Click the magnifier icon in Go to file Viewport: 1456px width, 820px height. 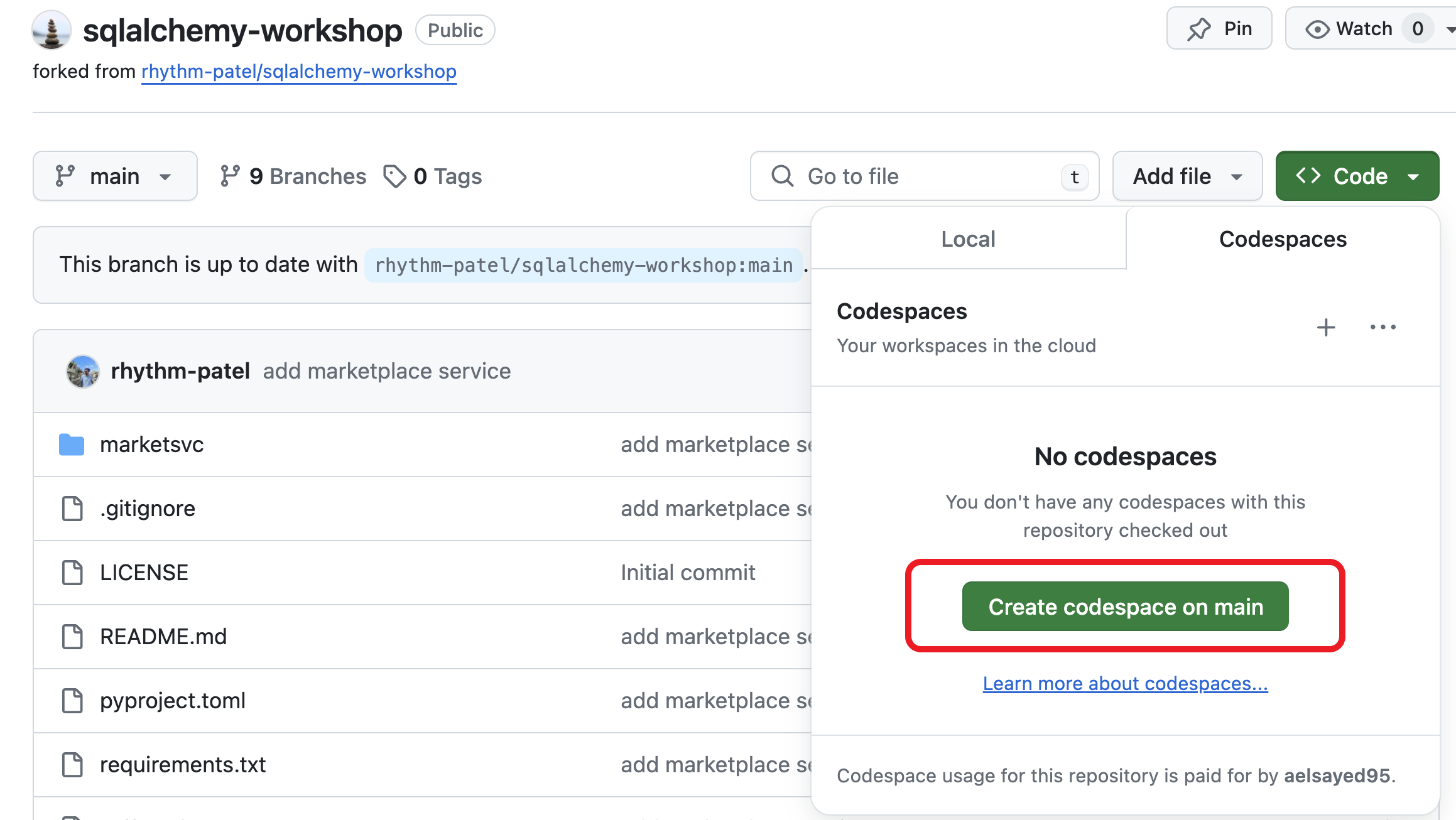(782, 176)
